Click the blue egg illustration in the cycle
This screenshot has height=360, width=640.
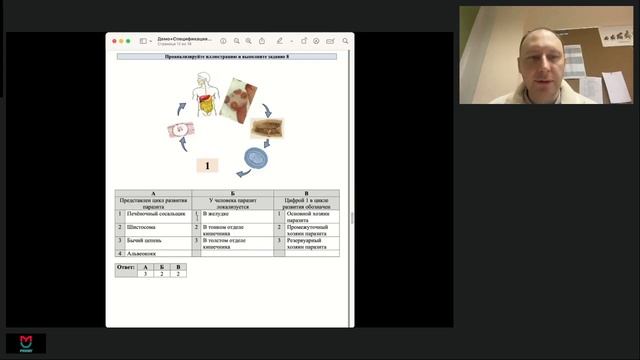(x=256, y=158)
